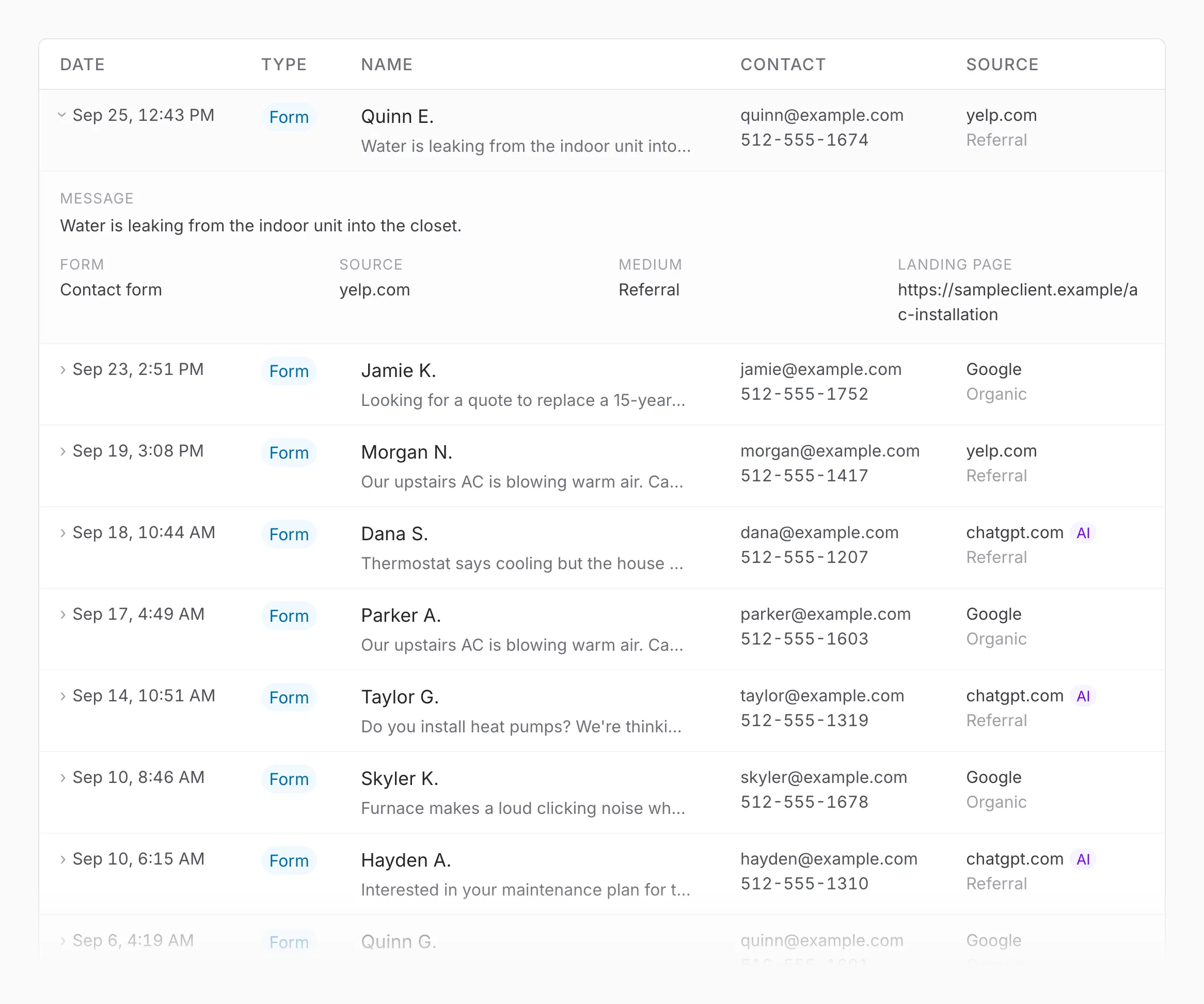Expand the Sep 19, 3:08 PM row
The height and width of the screenshot is (1004, 1204).
point(62,451)
